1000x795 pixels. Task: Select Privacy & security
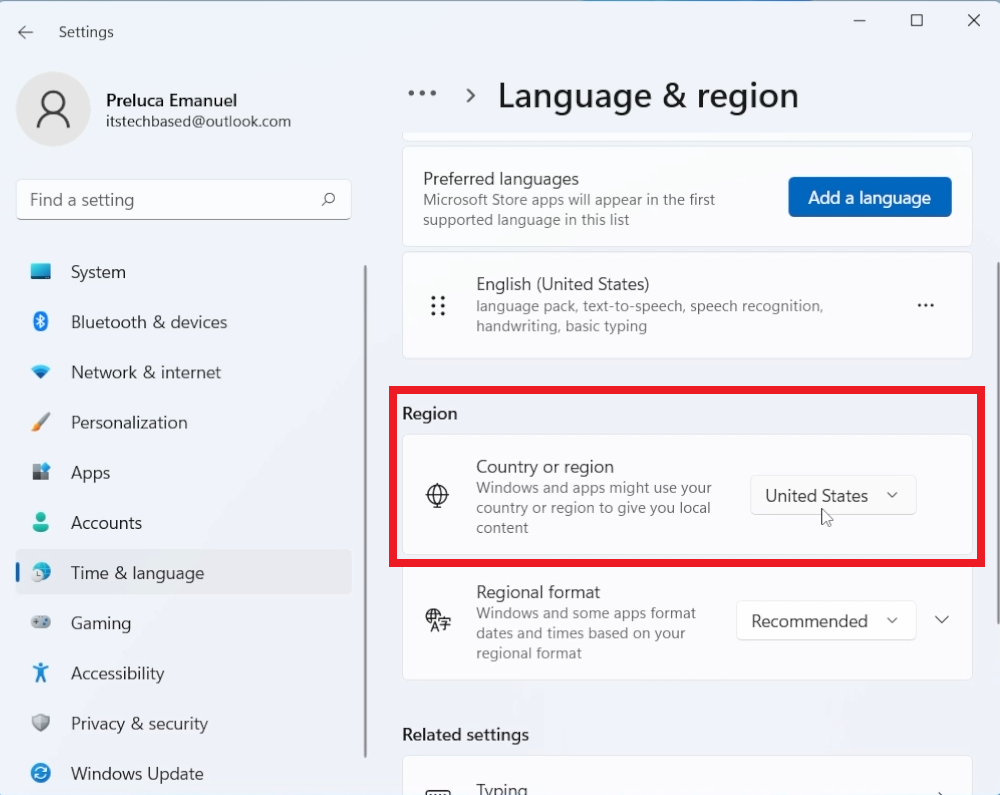(139, 723)
